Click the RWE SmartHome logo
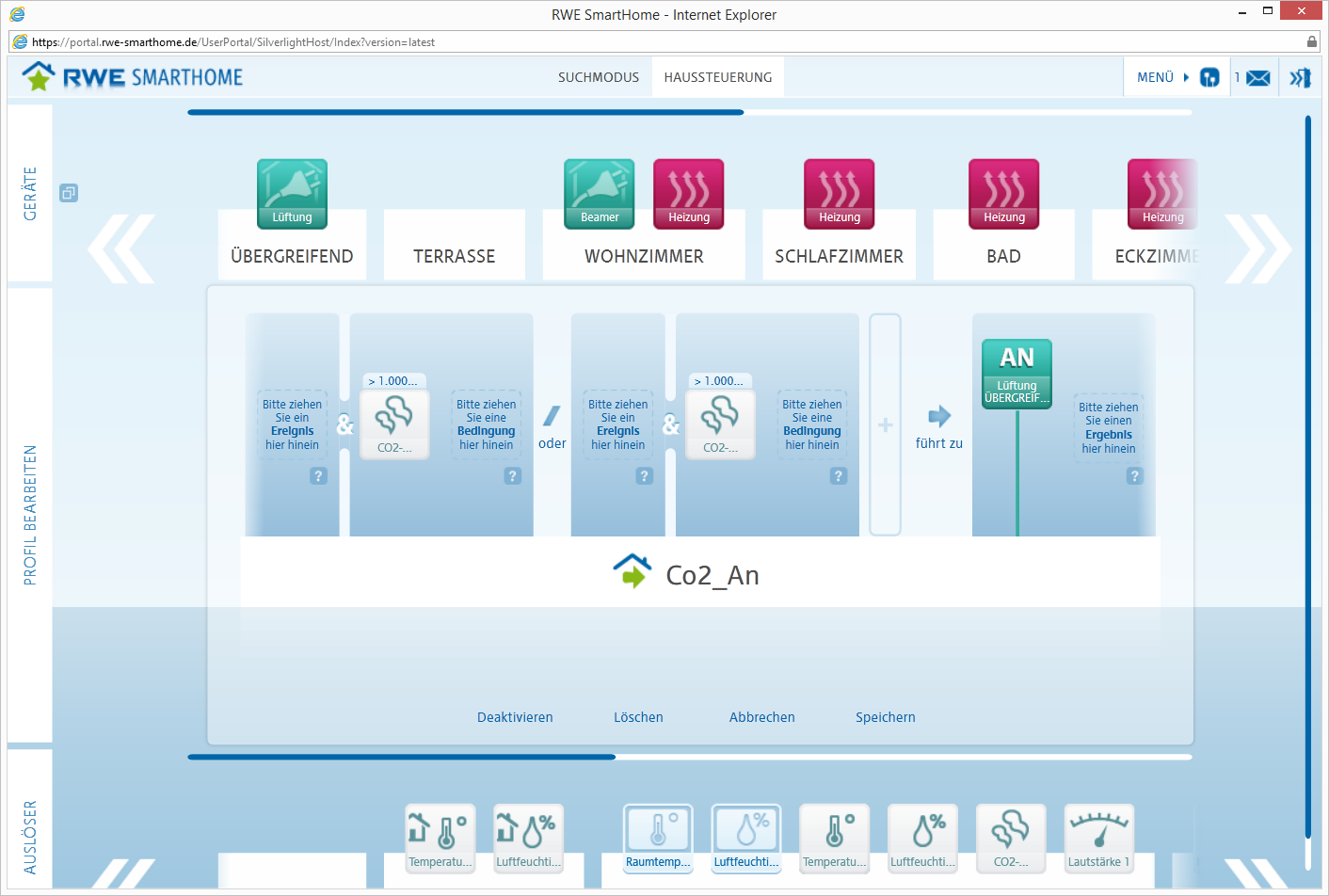This screenshot has width=1329, height=896. 133,77
